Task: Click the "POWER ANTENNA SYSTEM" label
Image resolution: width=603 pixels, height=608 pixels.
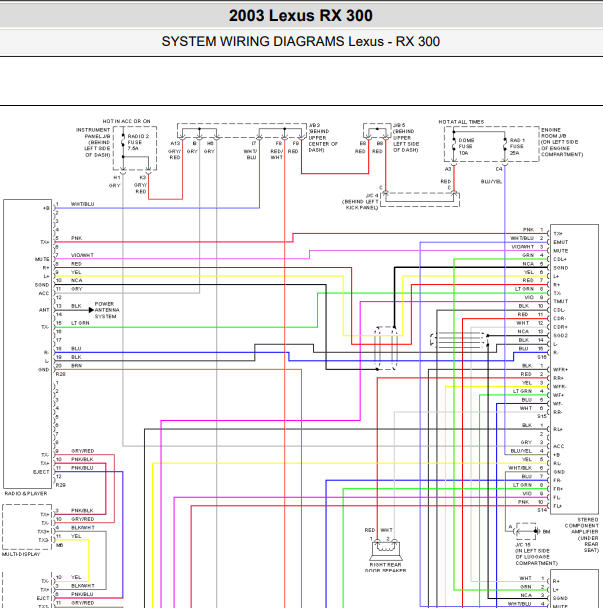Action: click(x=107, y=310)
